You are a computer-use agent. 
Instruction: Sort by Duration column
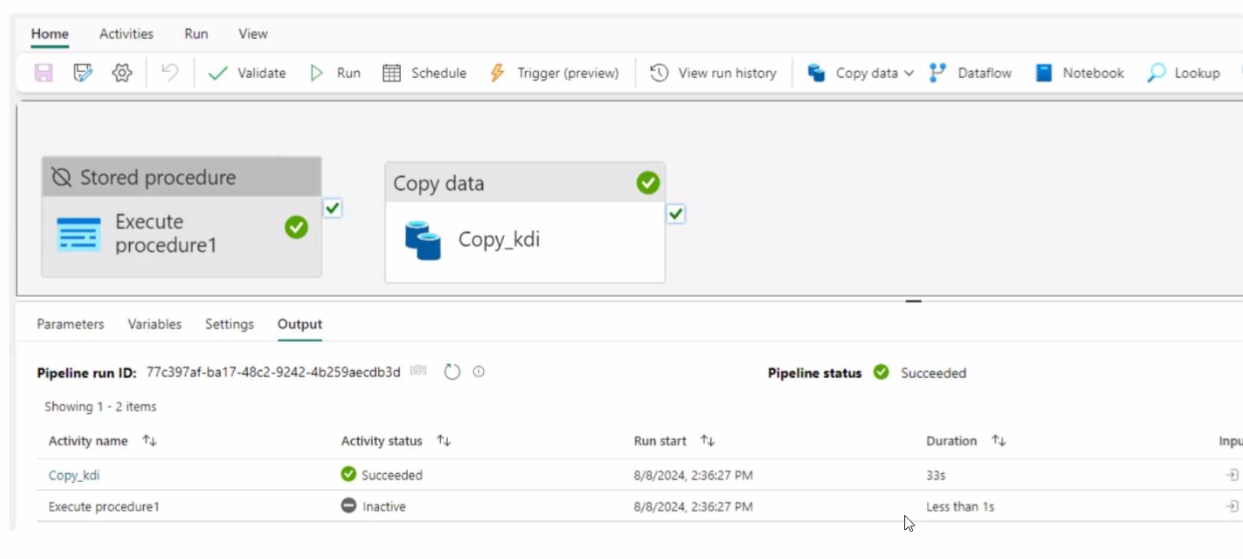[998, 441]
